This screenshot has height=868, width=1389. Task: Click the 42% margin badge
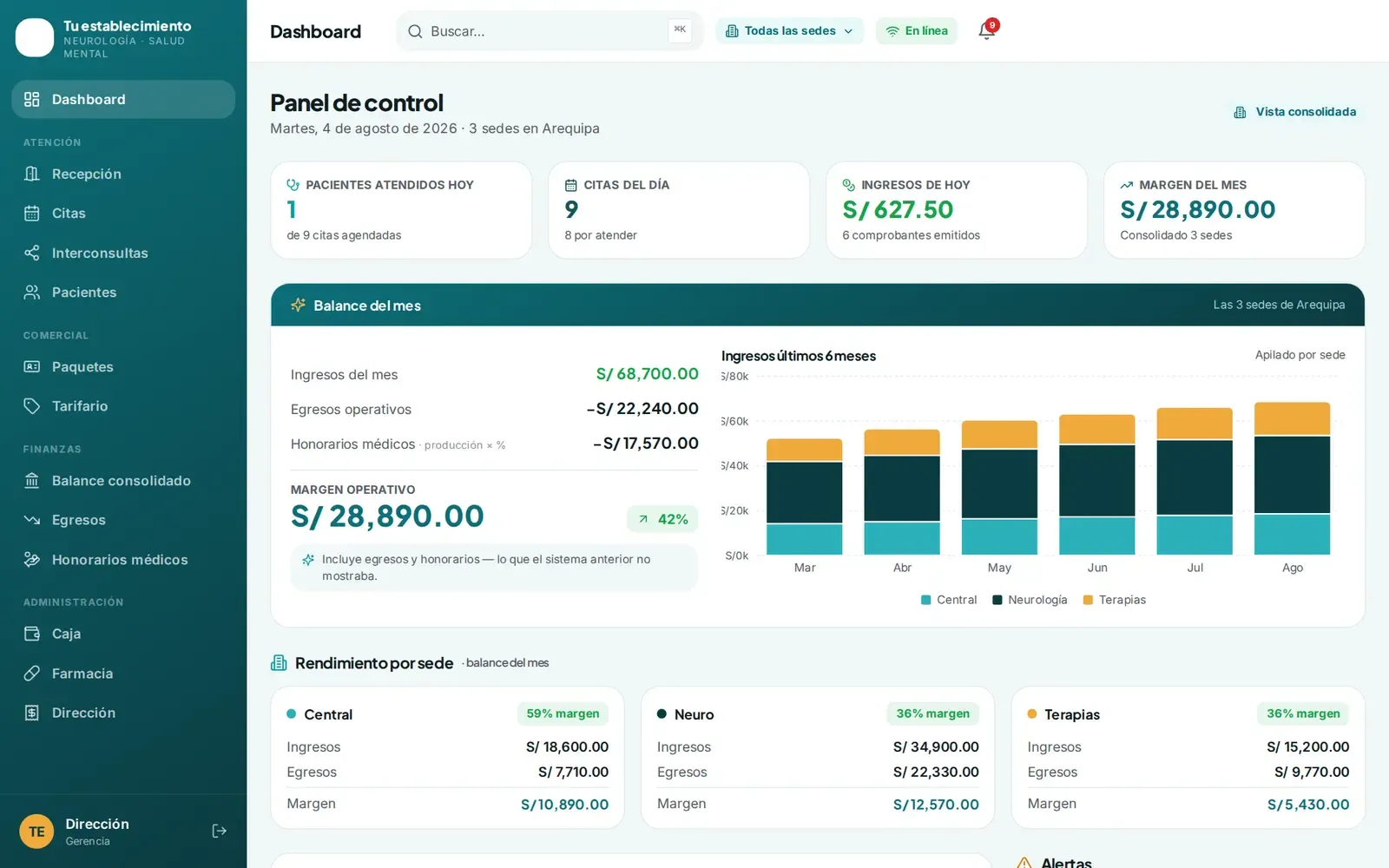(662, 519)
